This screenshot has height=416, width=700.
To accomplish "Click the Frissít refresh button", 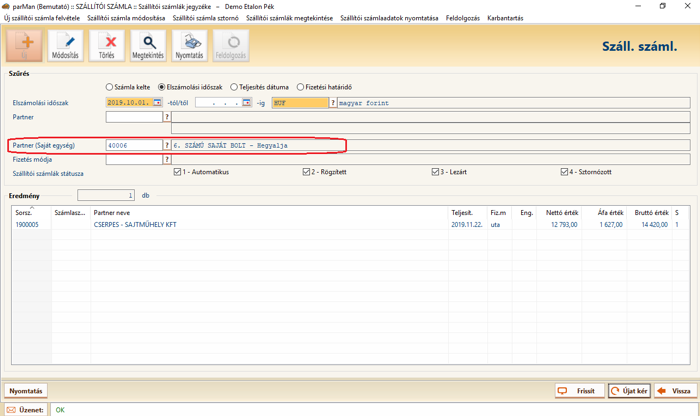I will pos(579,391).
